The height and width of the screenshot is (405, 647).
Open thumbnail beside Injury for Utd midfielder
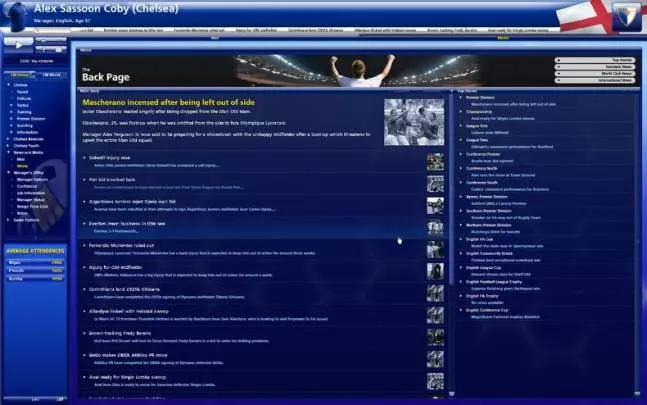click(x=435, y=271)
